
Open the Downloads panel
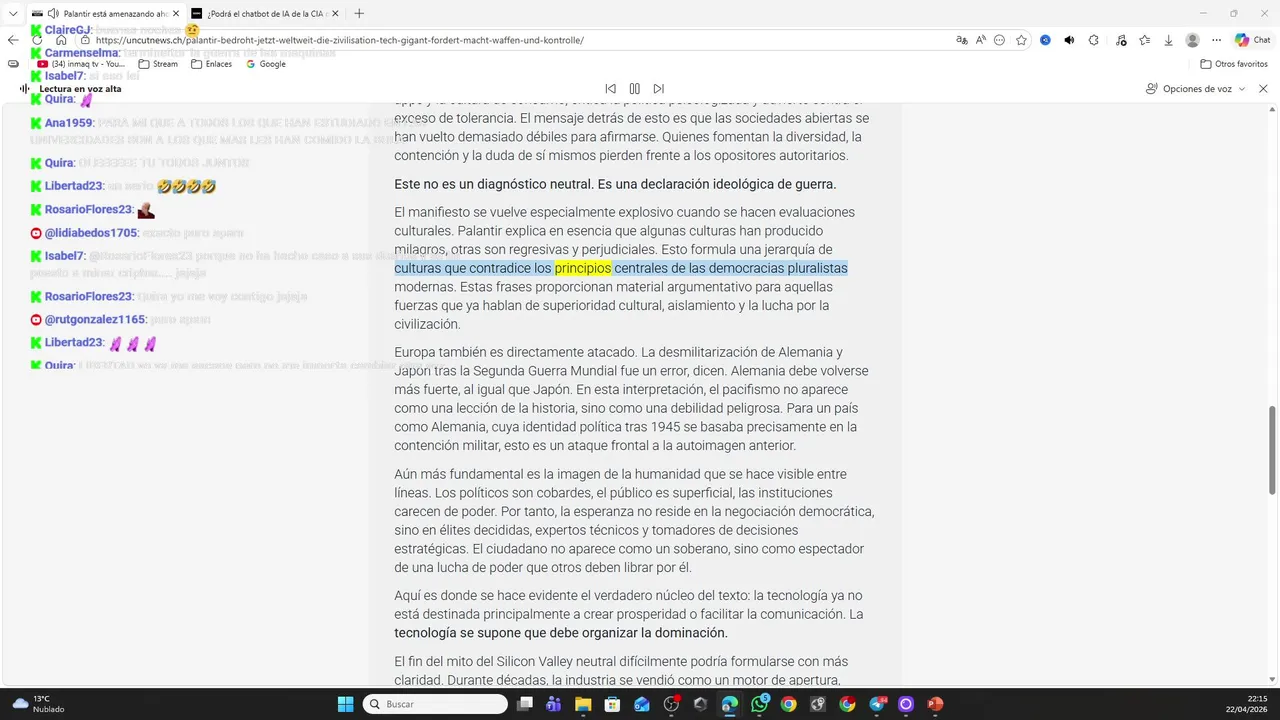tap(1168, 40)
